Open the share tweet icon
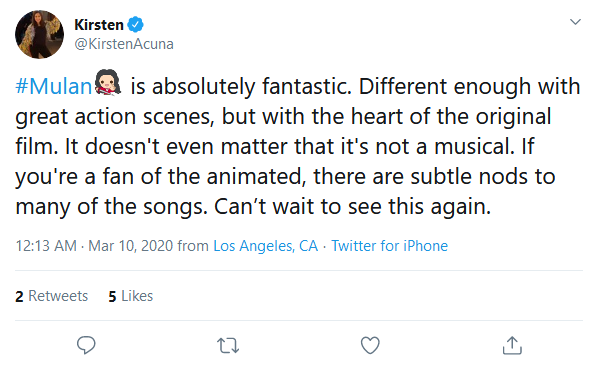Image resolution: width=598 pixels, height=369 pixels. (x=512, y=345)
